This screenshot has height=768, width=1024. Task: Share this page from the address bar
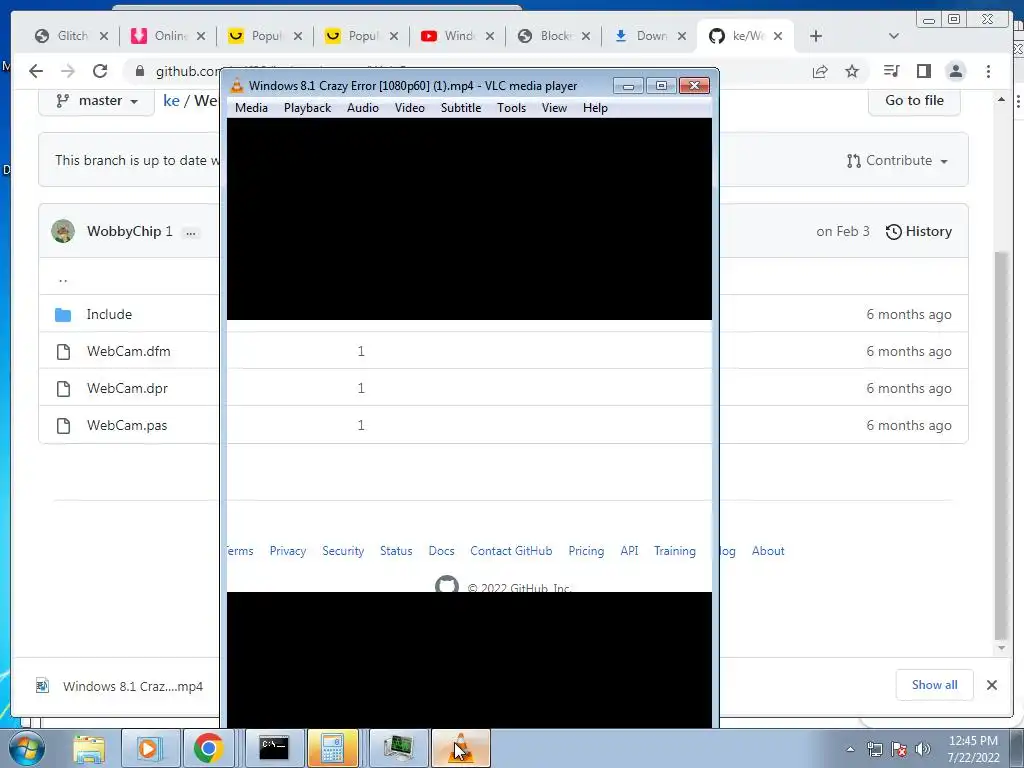click(x=820, y=71)
